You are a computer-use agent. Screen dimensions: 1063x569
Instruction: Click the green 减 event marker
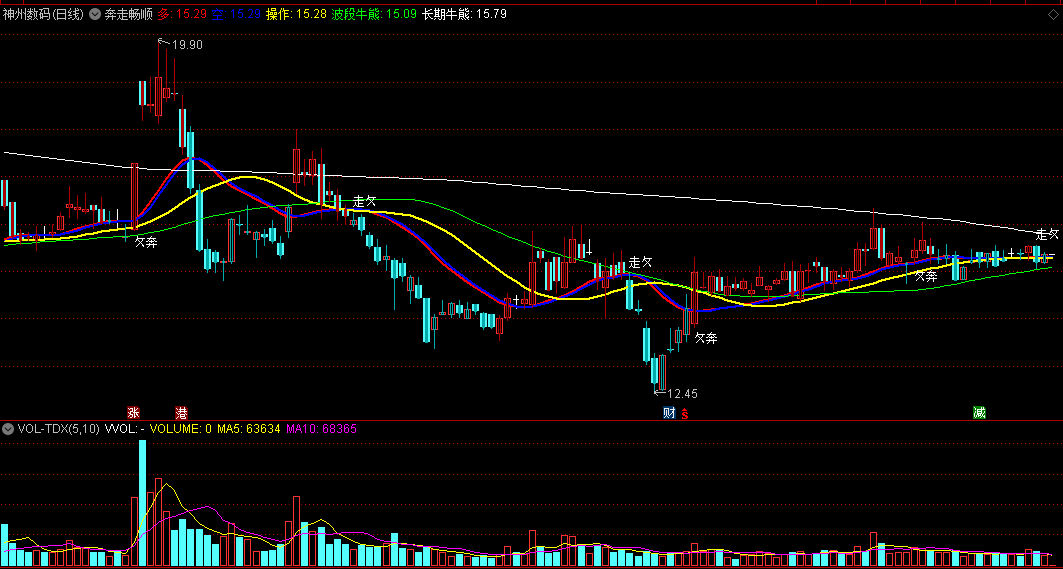(x=979, y=412)
